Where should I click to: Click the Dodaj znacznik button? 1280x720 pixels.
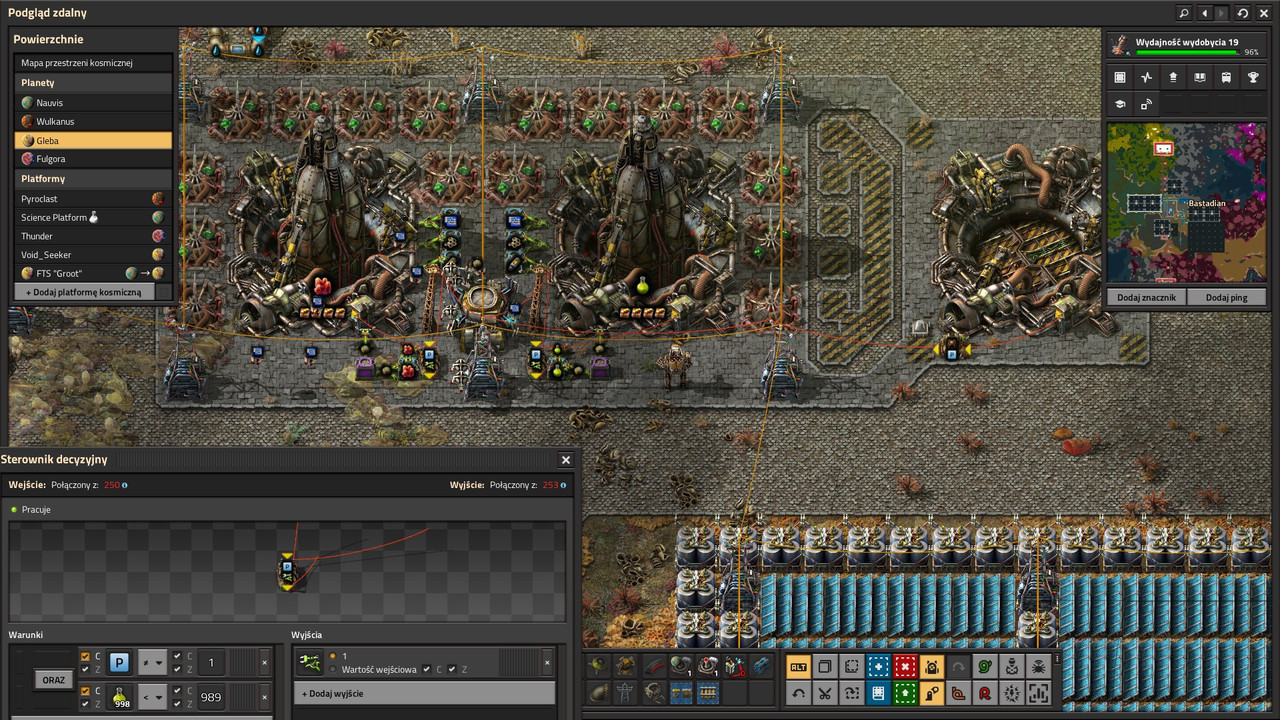(x=1146, y=297)
